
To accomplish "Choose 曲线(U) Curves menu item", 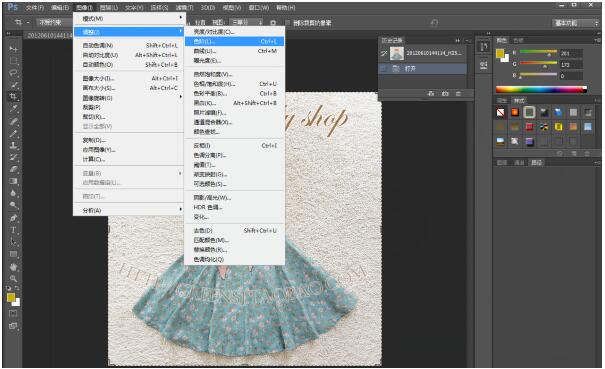I will [x=235, y=51].
